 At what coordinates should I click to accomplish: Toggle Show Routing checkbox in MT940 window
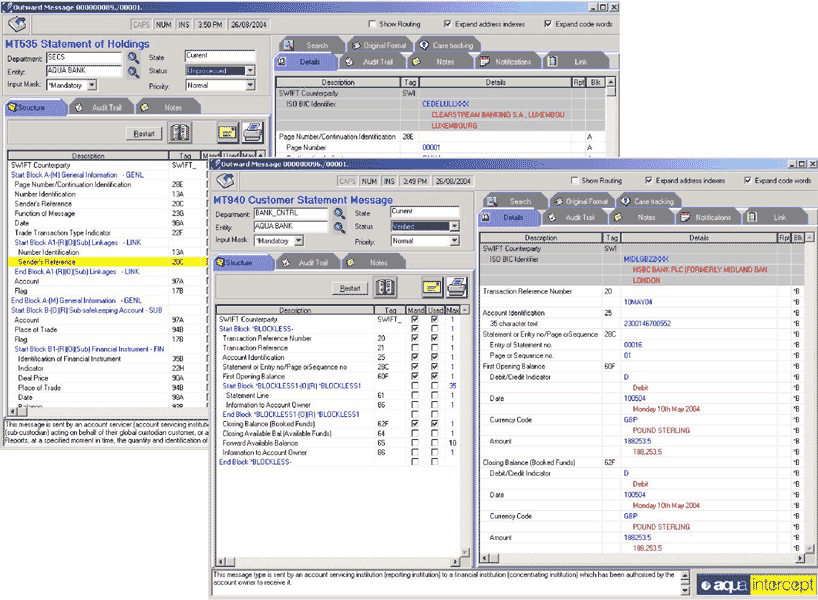click(574, 181)
